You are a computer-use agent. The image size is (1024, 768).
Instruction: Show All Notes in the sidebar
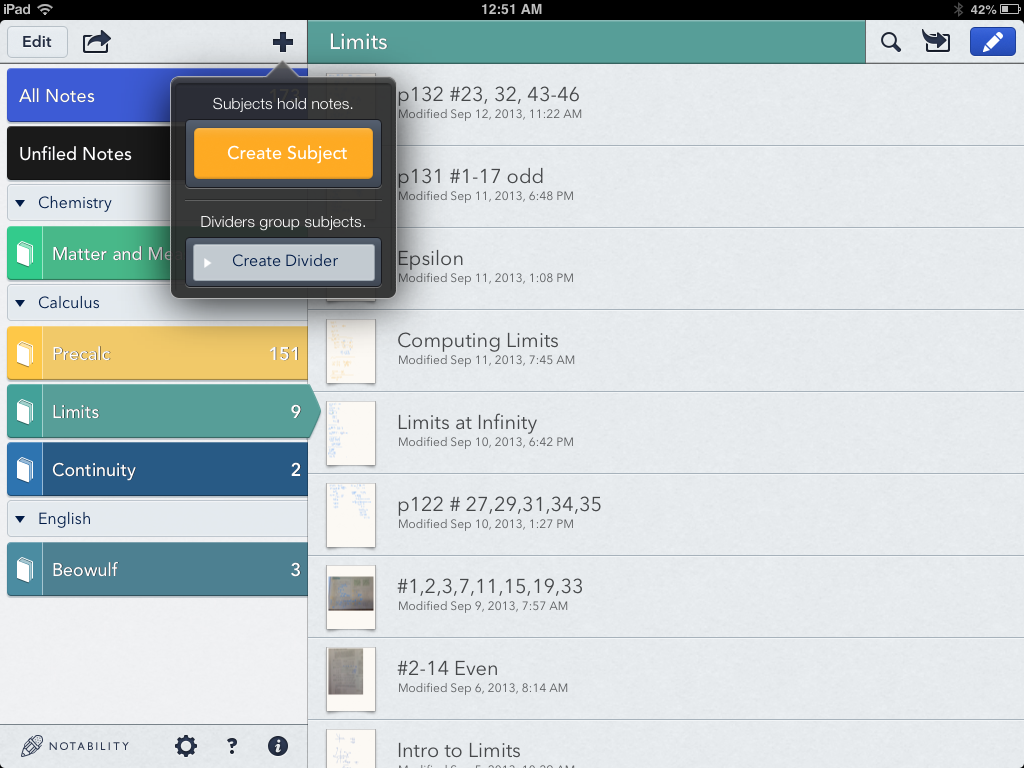[x=90, y=96]
